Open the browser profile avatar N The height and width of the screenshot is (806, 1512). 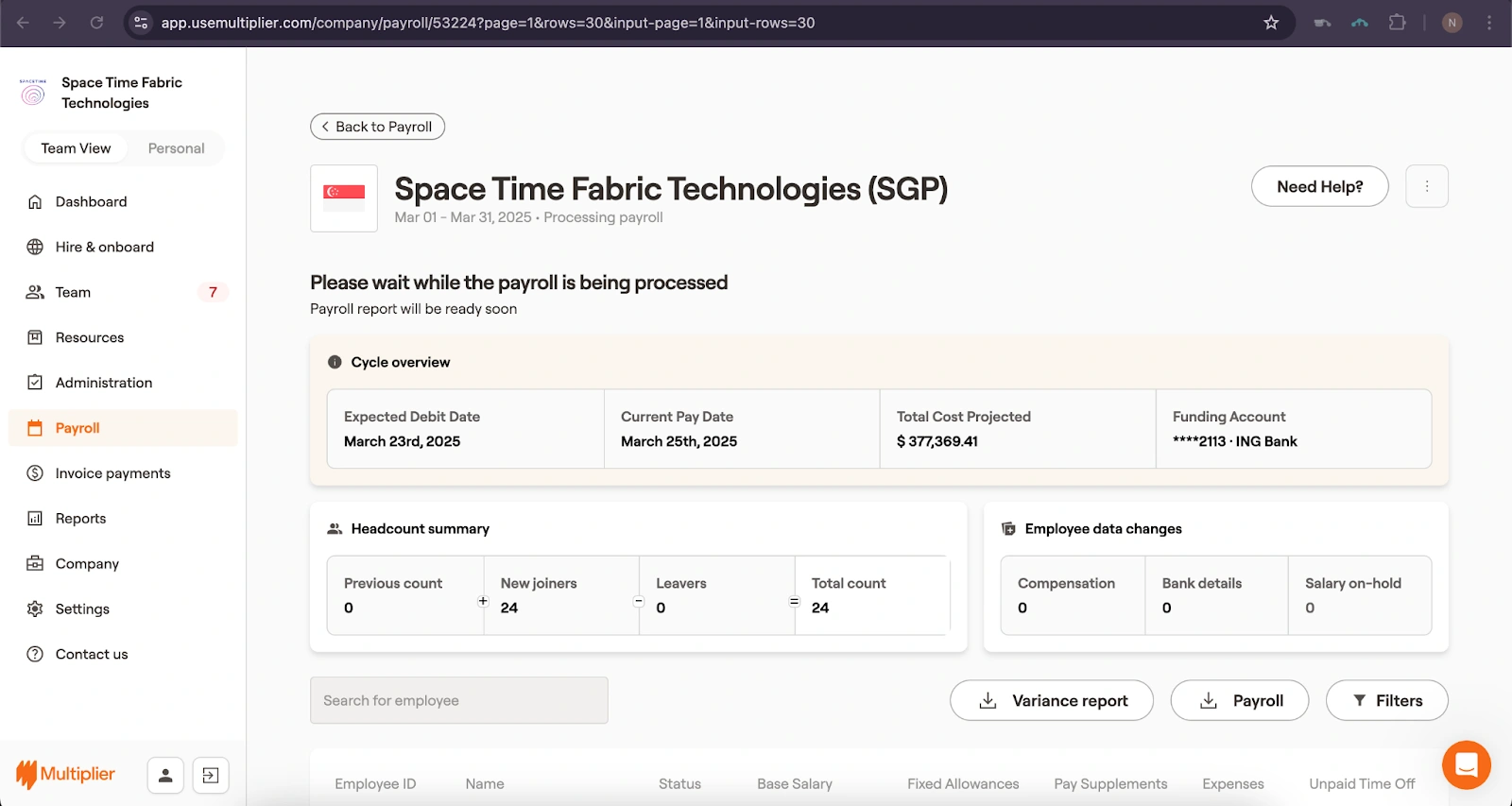click(x=1452, y=23)
